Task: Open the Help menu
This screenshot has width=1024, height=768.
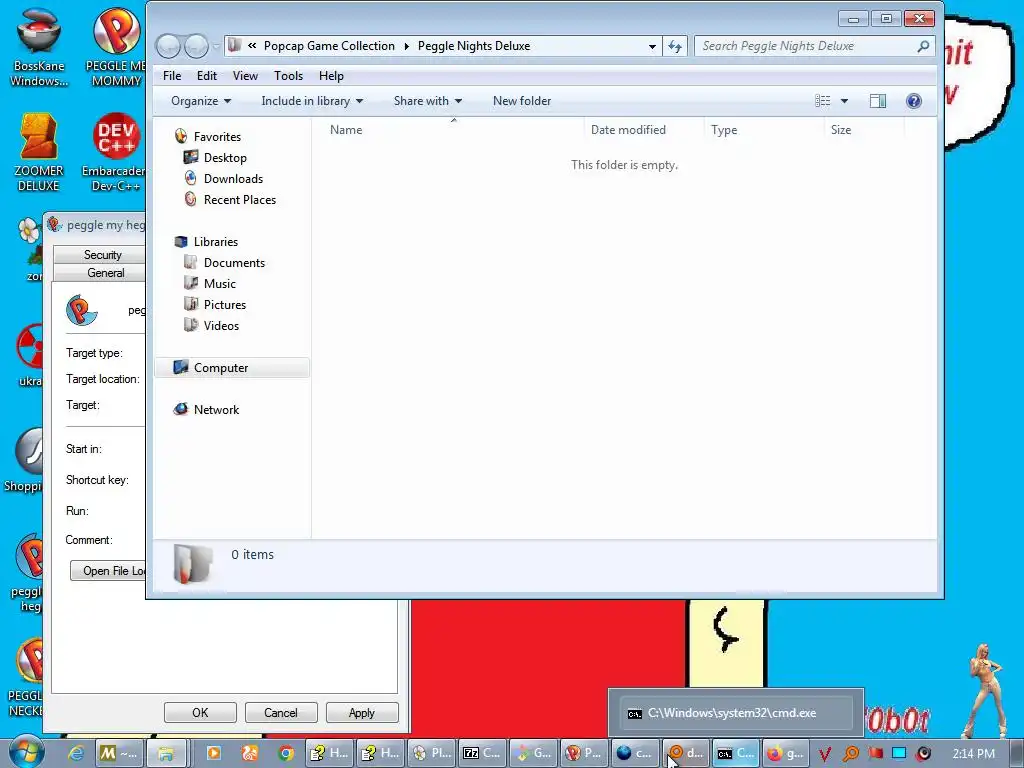Action: tap(331, 76)
